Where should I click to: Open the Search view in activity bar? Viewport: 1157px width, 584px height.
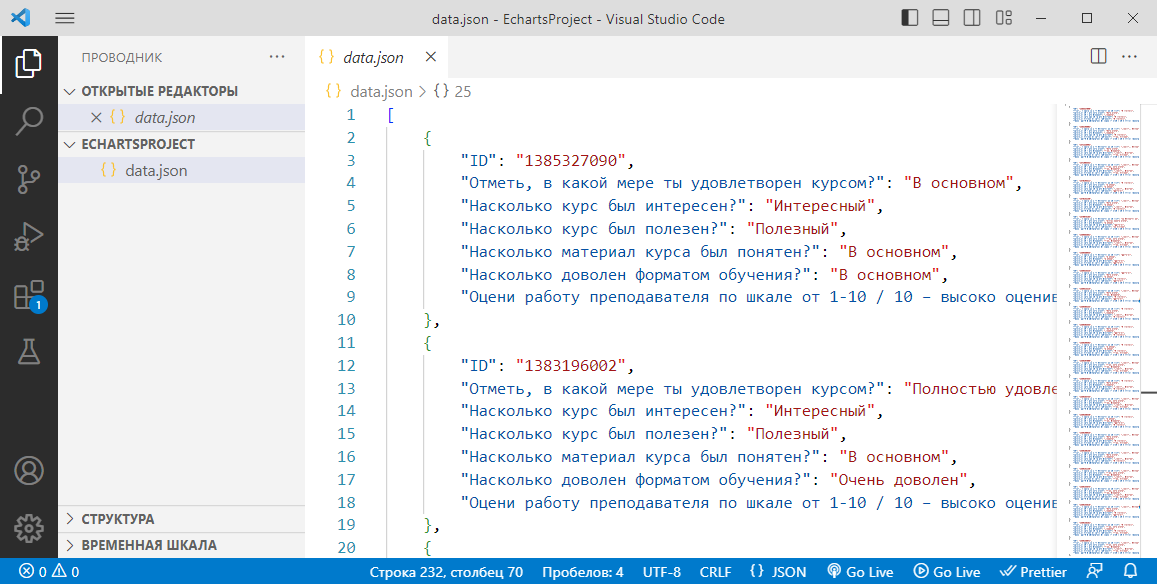click(x=29, y=122)
